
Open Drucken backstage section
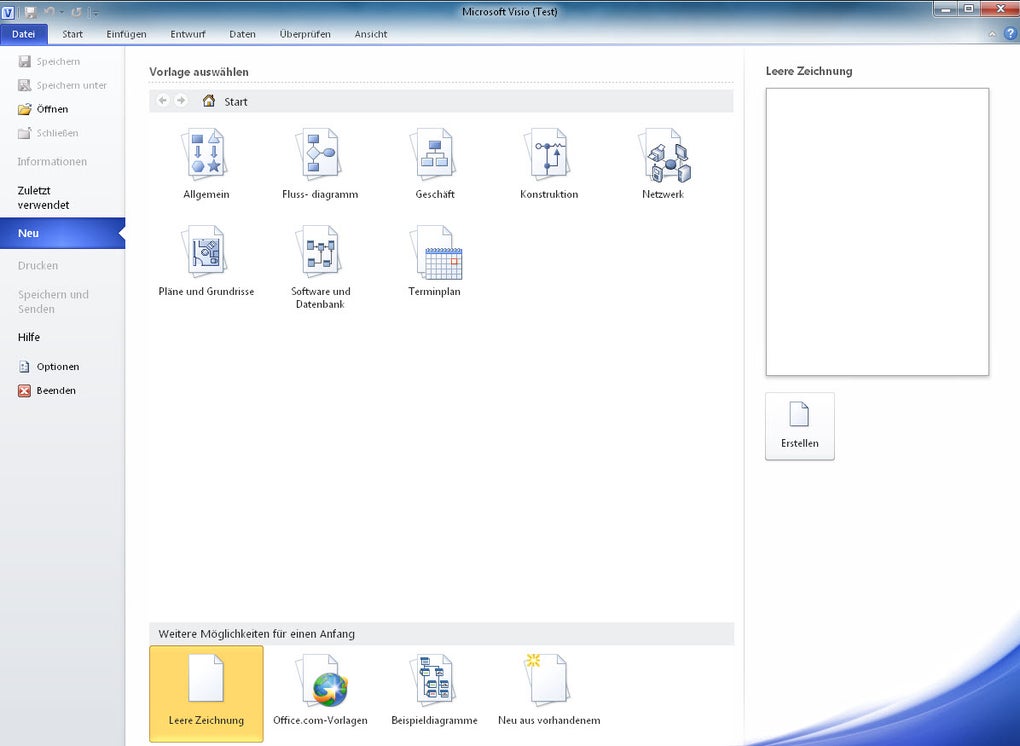(x=38, y=265)
